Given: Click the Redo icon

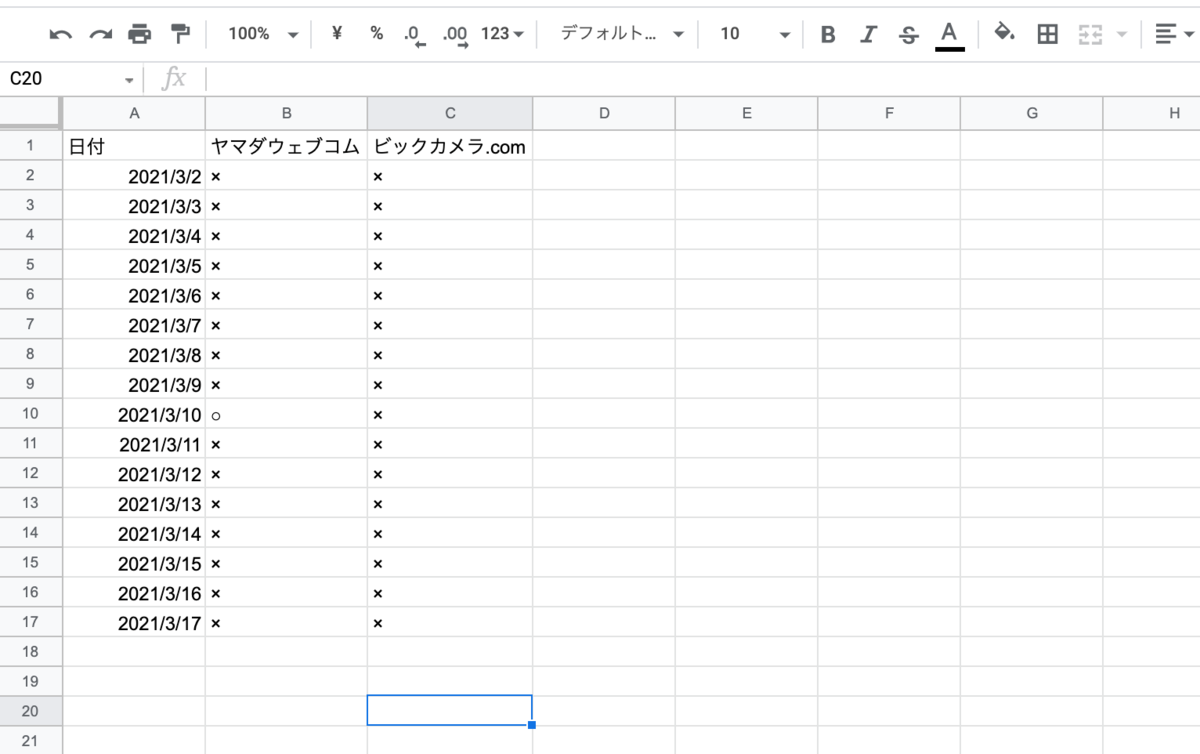Looking at the screenshot, I should click(x=100, y=33).
